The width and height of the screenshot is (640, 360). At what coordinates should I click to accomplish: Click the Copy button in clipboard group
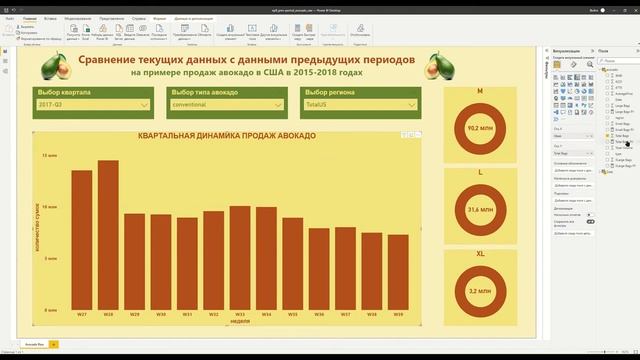tap(27, 33)
